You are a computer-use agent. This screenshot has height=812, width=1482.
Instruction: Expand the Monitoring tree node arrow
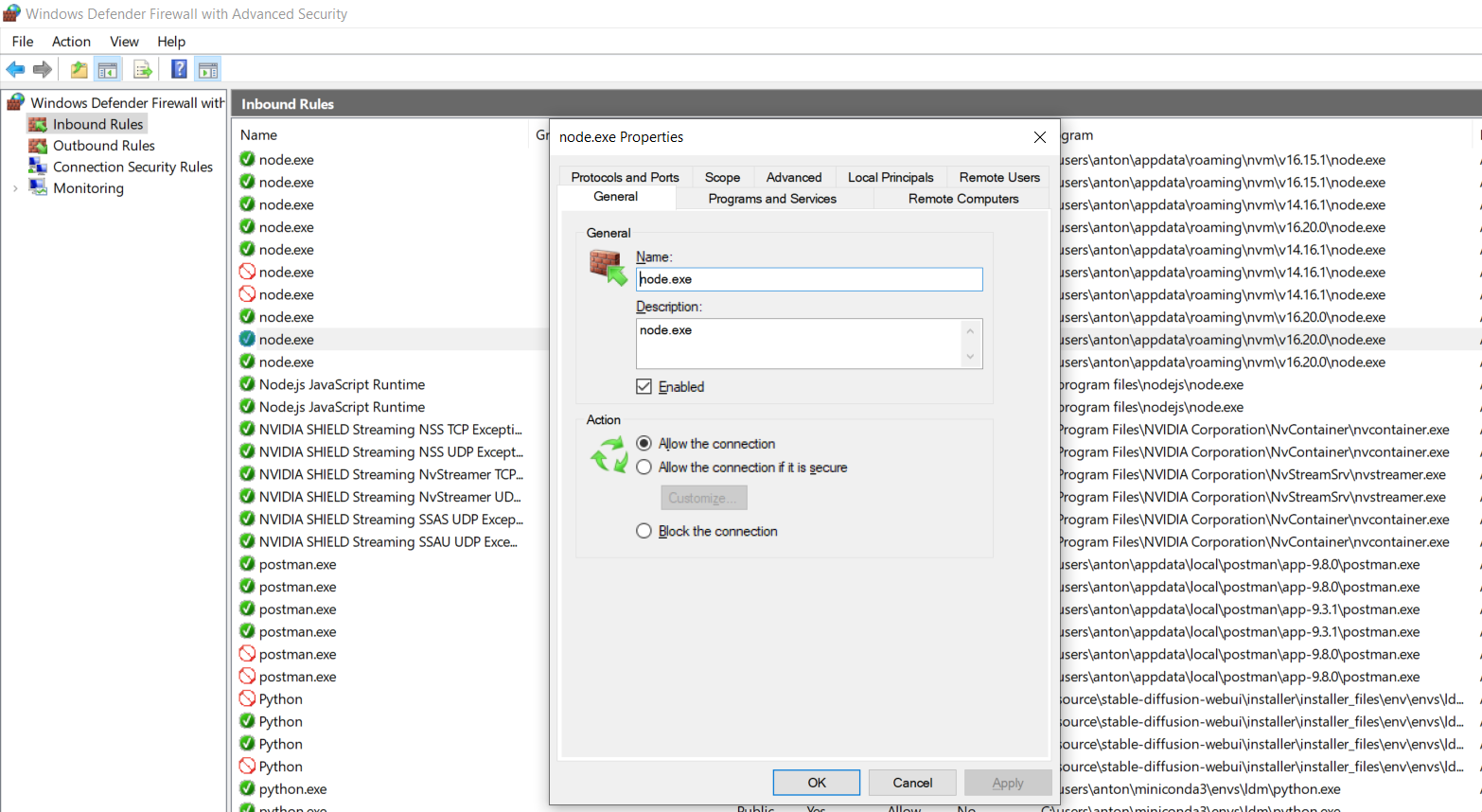point(16,187)
